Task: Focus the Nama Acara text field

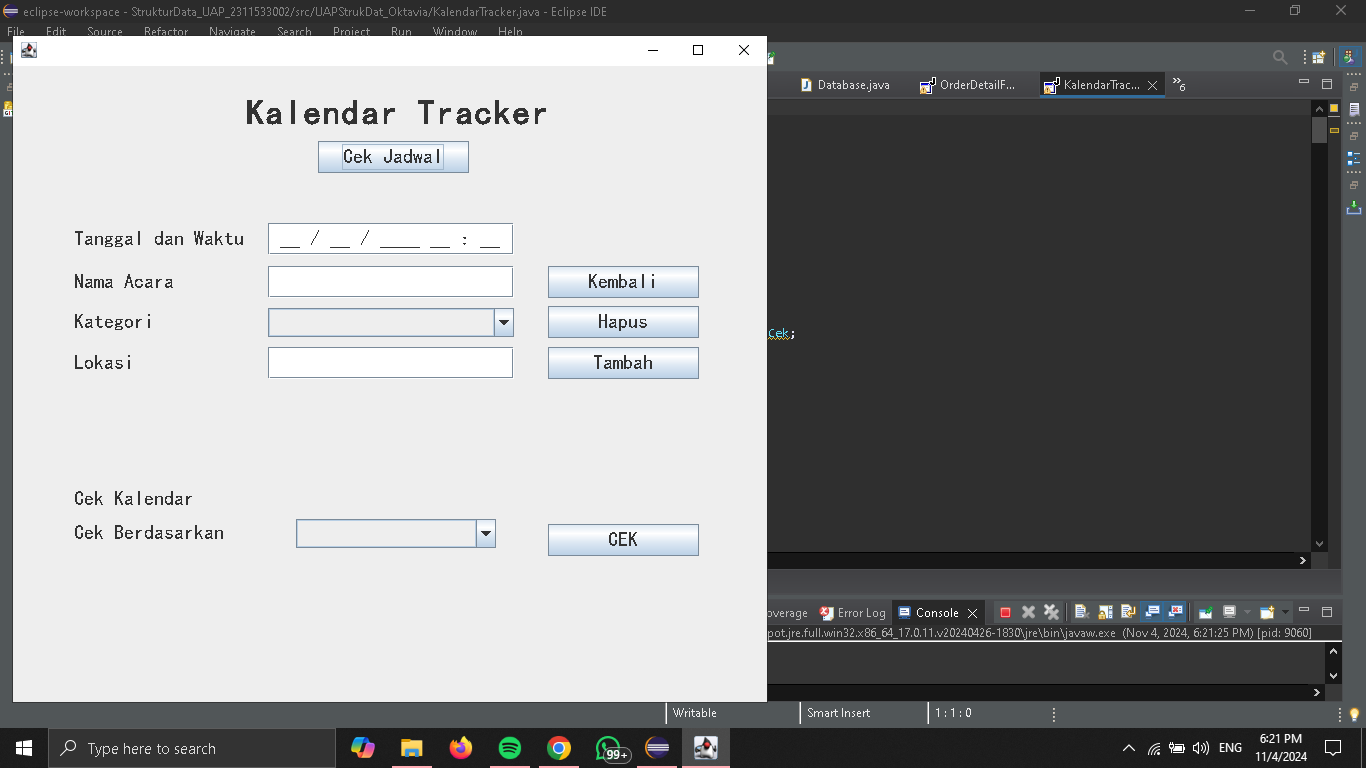Action: 390,282
